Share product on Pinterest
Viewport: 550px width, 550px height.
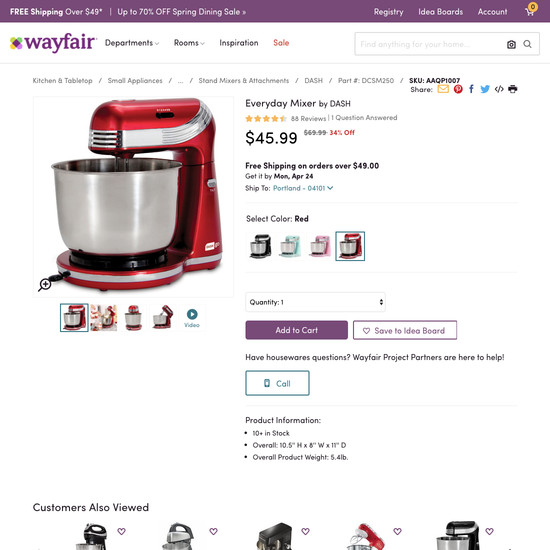(x=458, y=89)
